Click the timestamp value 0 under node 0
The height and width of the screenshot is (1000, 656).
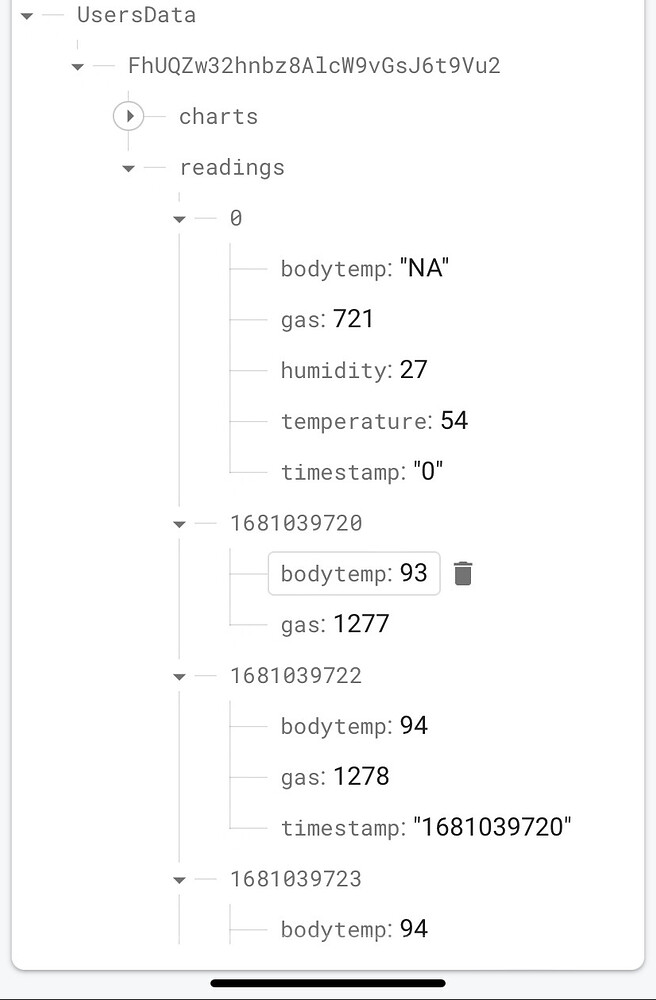[x=428, y=471]
